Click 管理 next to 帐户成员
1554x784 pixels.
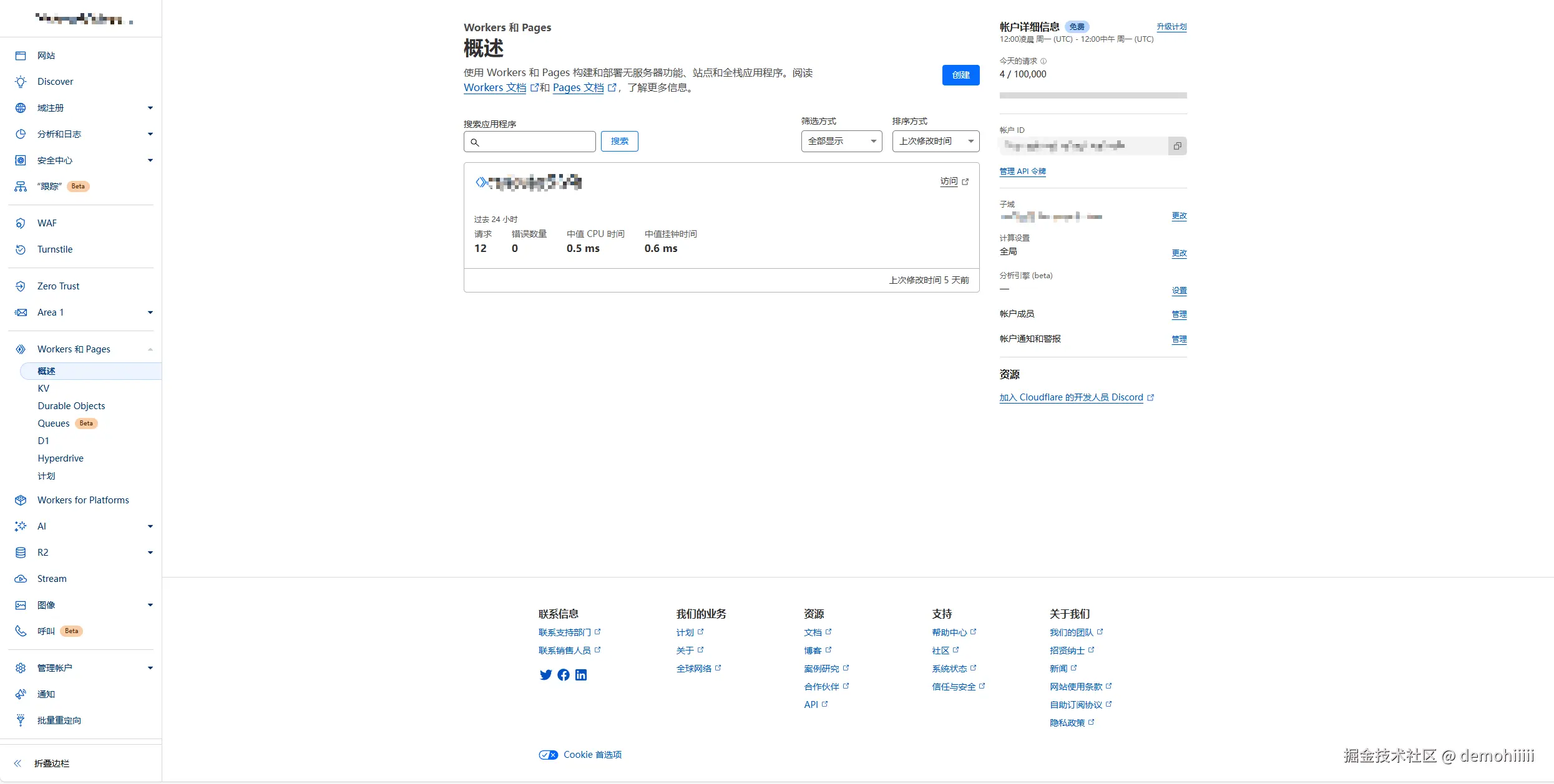1179,314
